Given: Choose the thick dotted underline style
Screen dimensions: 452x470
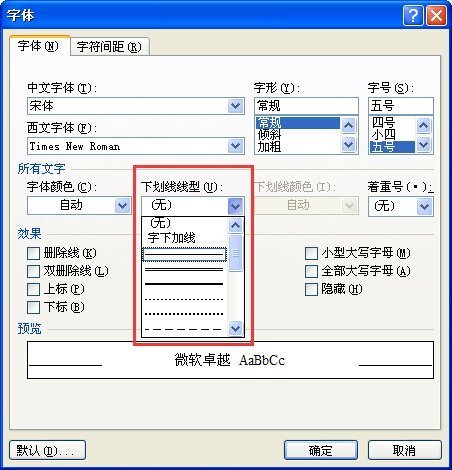Looking at the screenshot, I should 184,314.
